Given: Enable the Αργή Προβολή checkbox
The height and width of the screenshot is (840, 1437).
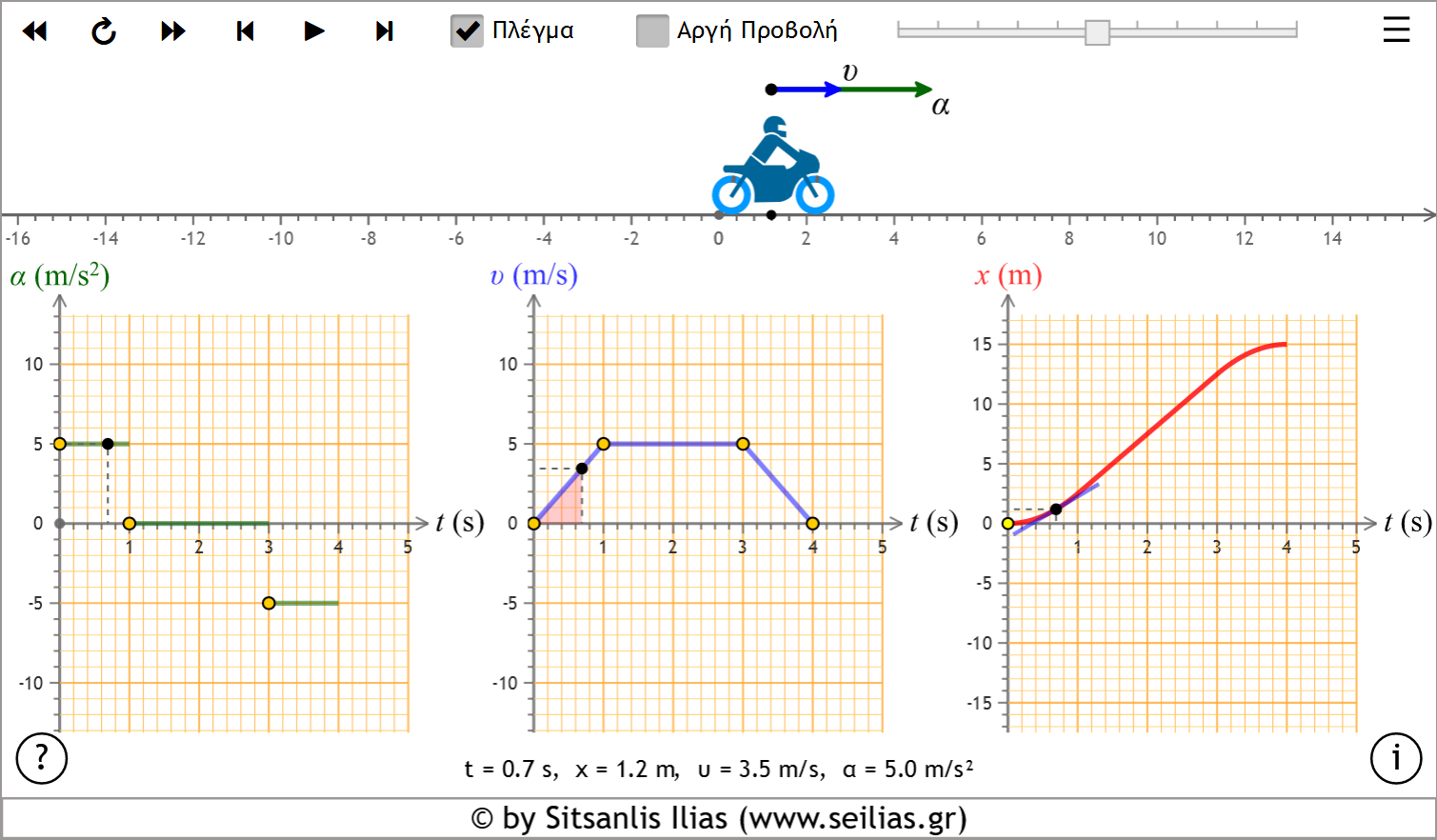Looking at the screenshot, I should point(652,30).
